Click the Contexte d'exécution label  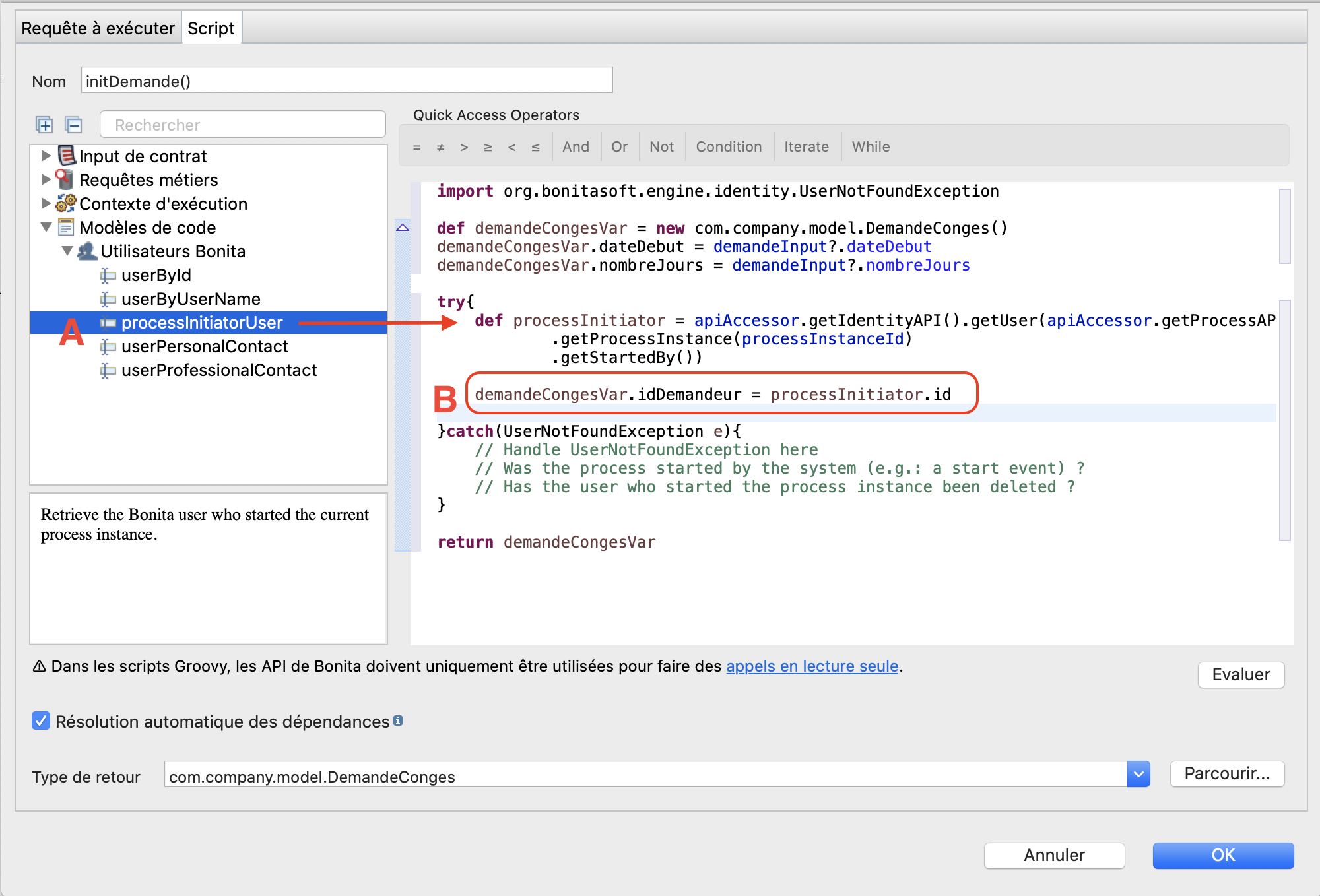click(x=163, y=204)
